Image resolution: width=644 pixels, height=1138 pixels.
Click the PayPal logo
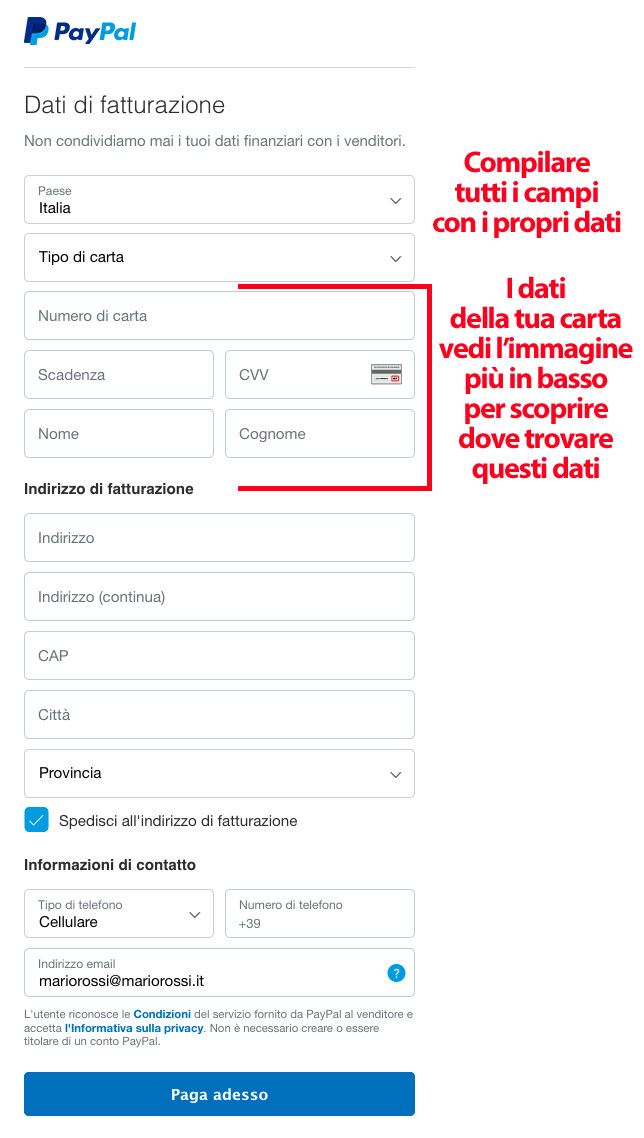coord(80,31)
